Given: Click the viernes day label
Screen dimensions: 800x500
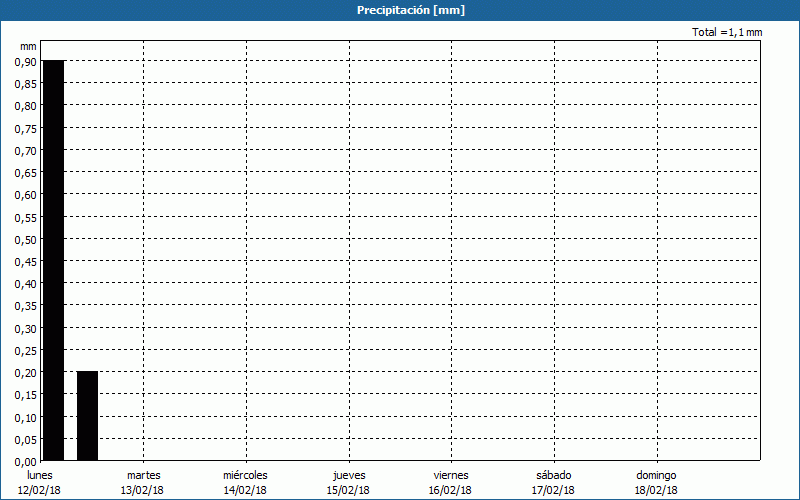Looking at the screenshot, I should coord(450,475).
